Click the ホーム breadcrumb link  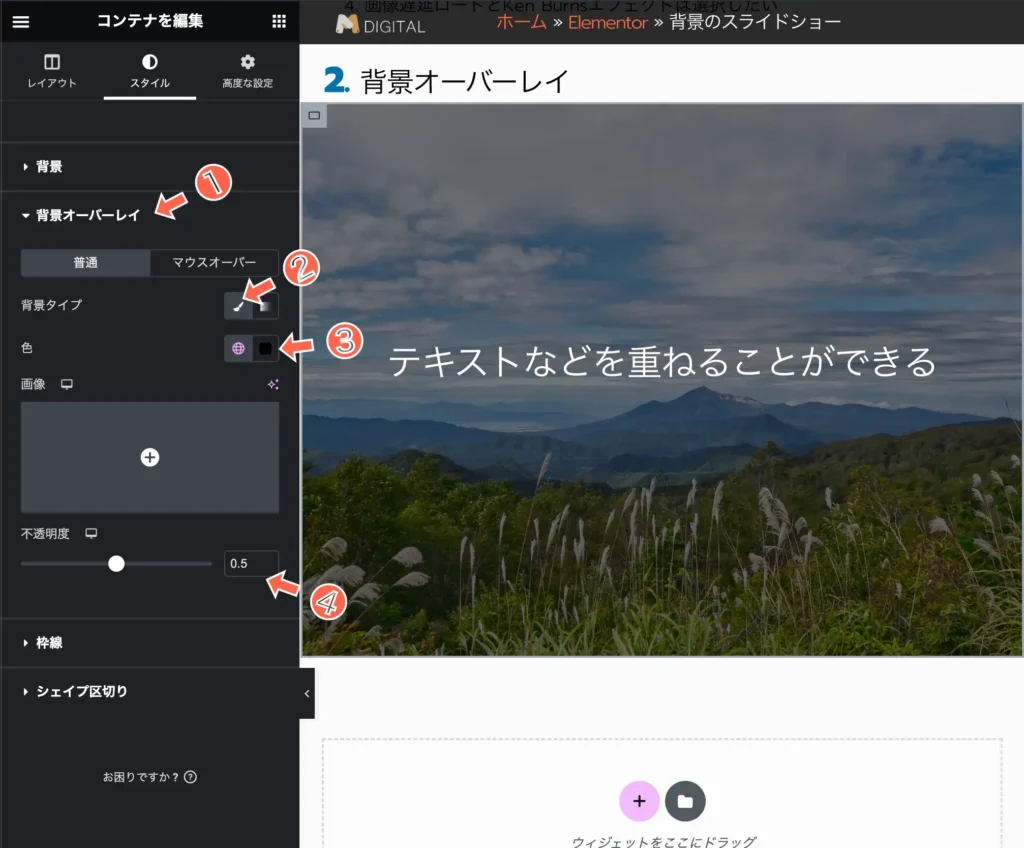tap(521, 21)
